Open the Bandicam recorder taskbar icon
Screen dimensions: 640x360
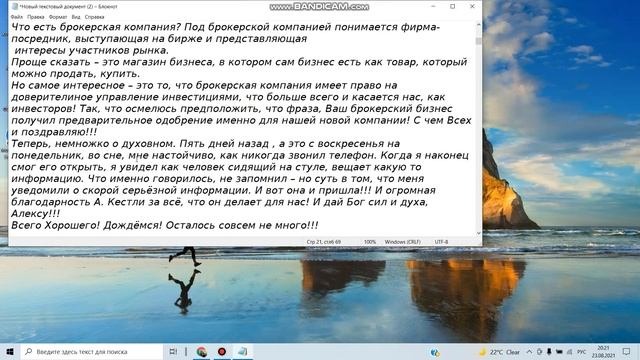[x=222, y=351]
